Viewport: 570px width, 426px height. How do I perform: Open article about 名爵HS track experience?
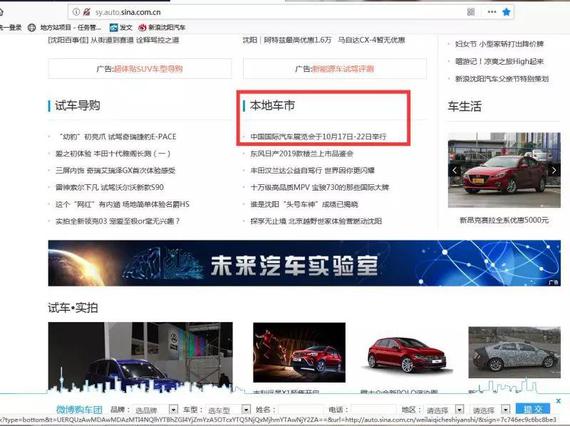[123, 204]
